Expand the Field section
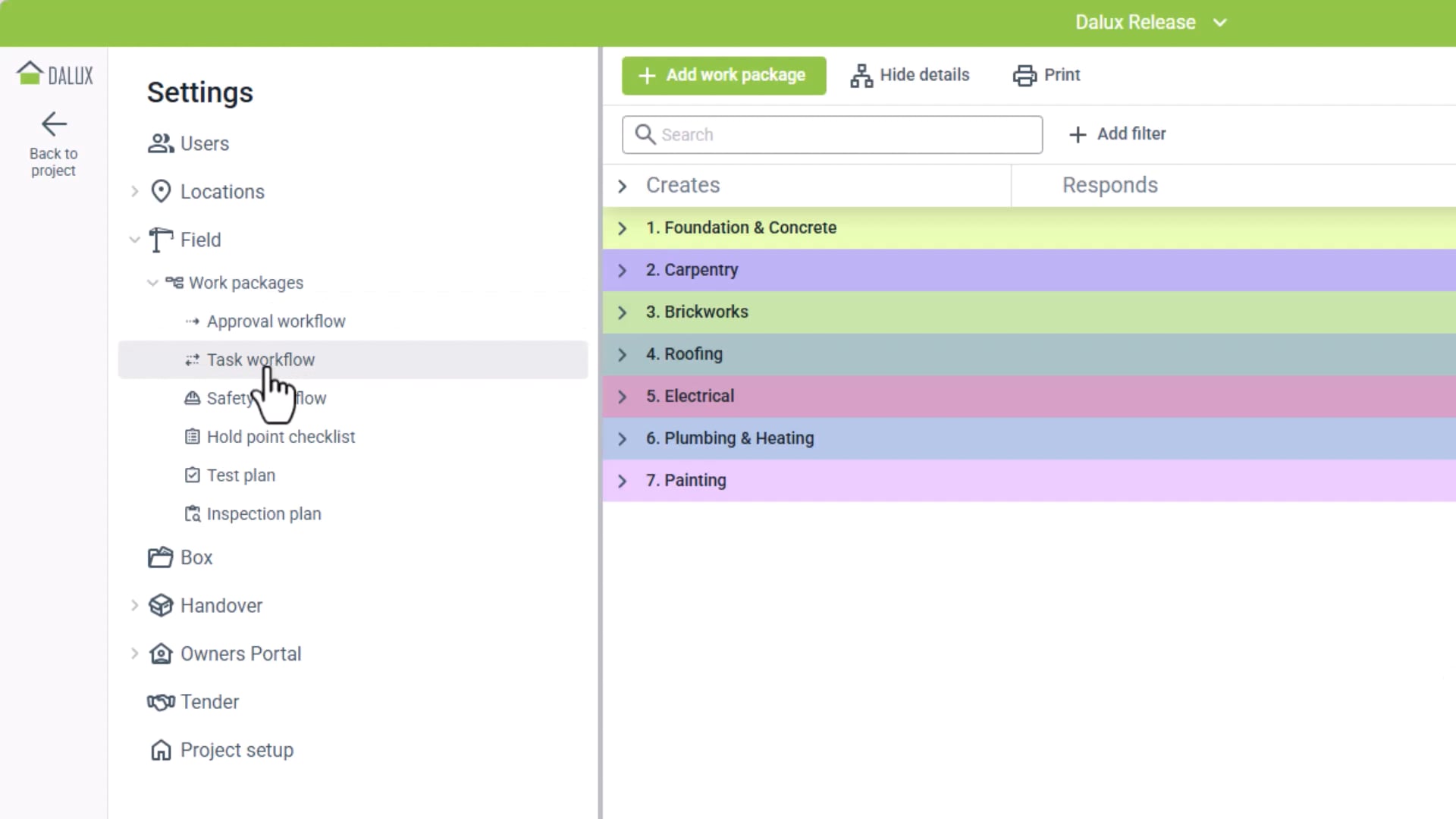 [135, 240]
